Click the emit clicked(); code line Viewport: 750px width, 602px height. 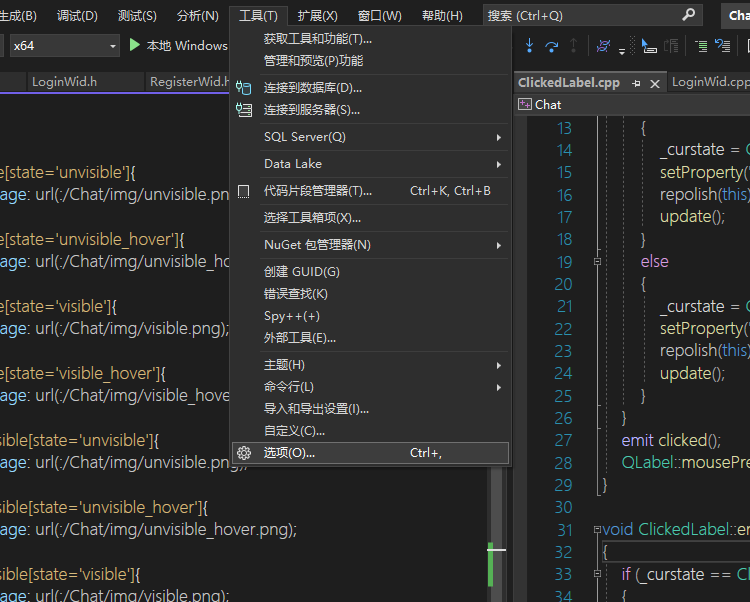(671, 440)
